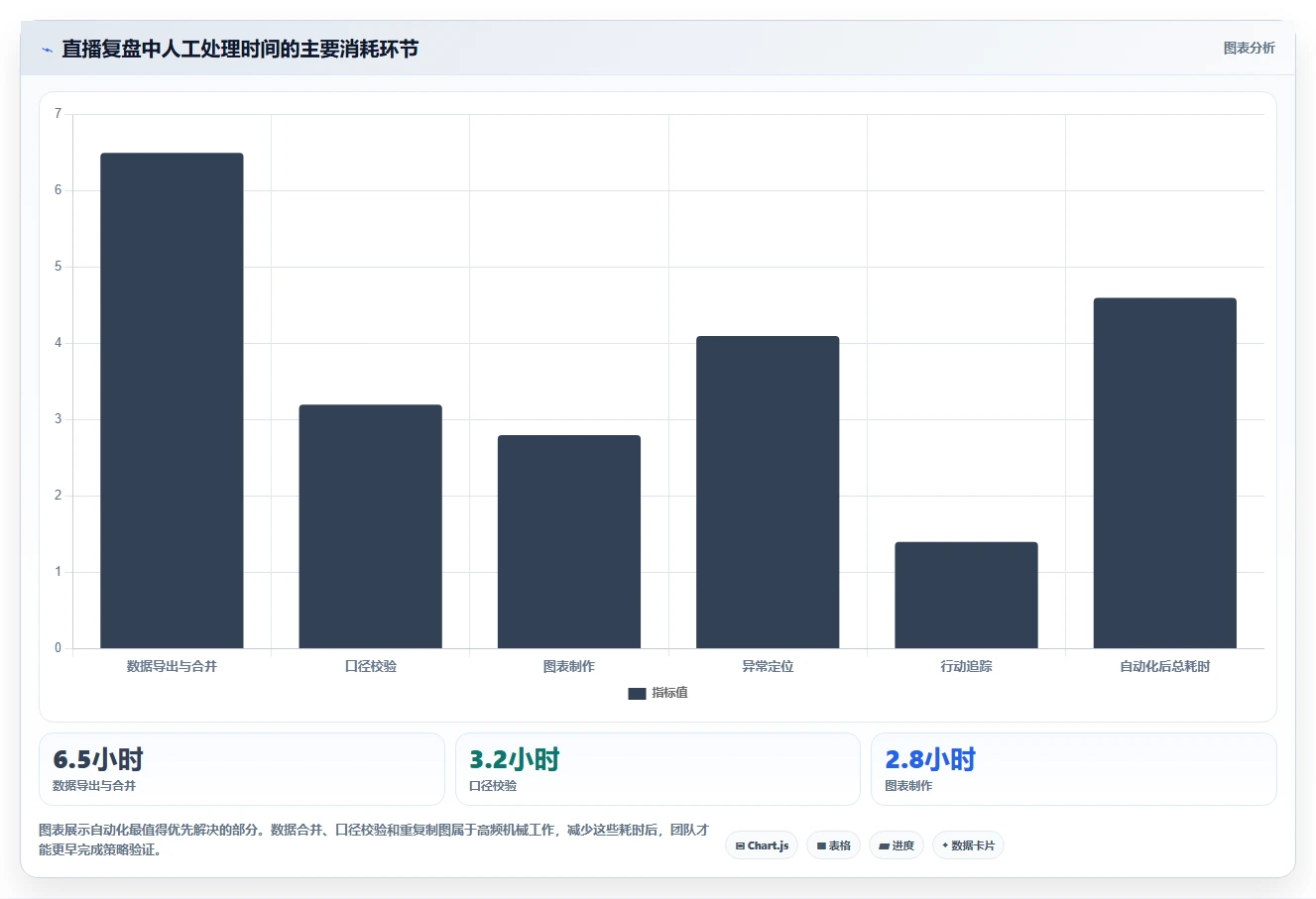Click the 口径校验 bar in the chart
Viewport: 1316px width, 899px height.
click(370, 526)
